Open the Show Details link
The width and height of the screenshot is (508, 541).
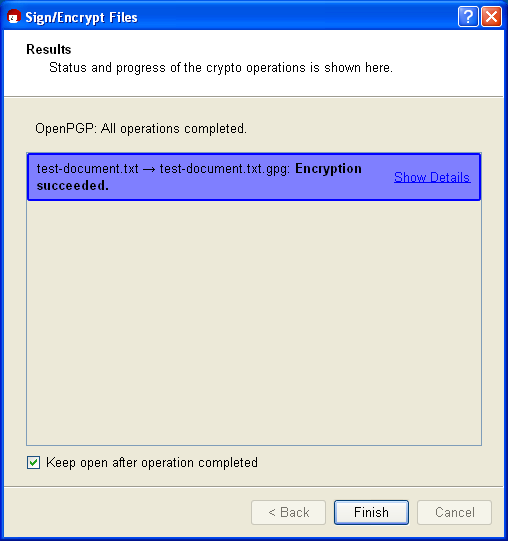(x=432, y=177)
